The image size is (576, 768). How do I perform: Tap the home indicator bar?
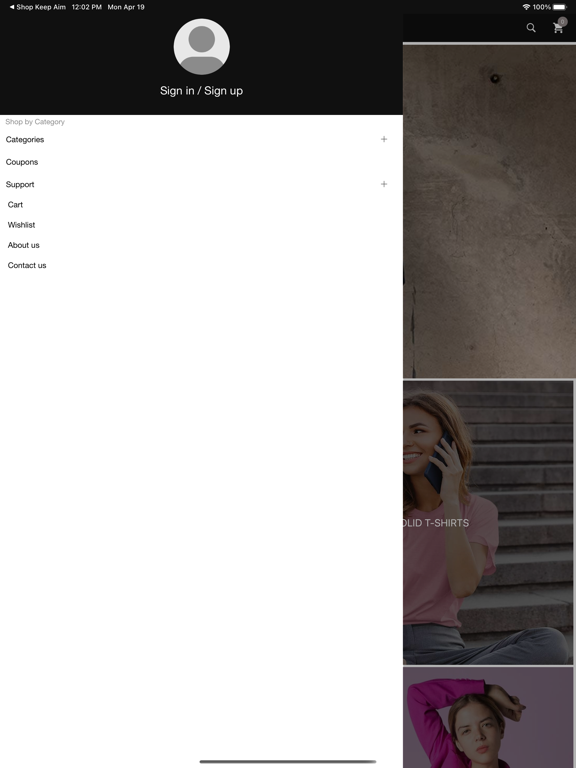pyautogui.click(x=288, y=762)
